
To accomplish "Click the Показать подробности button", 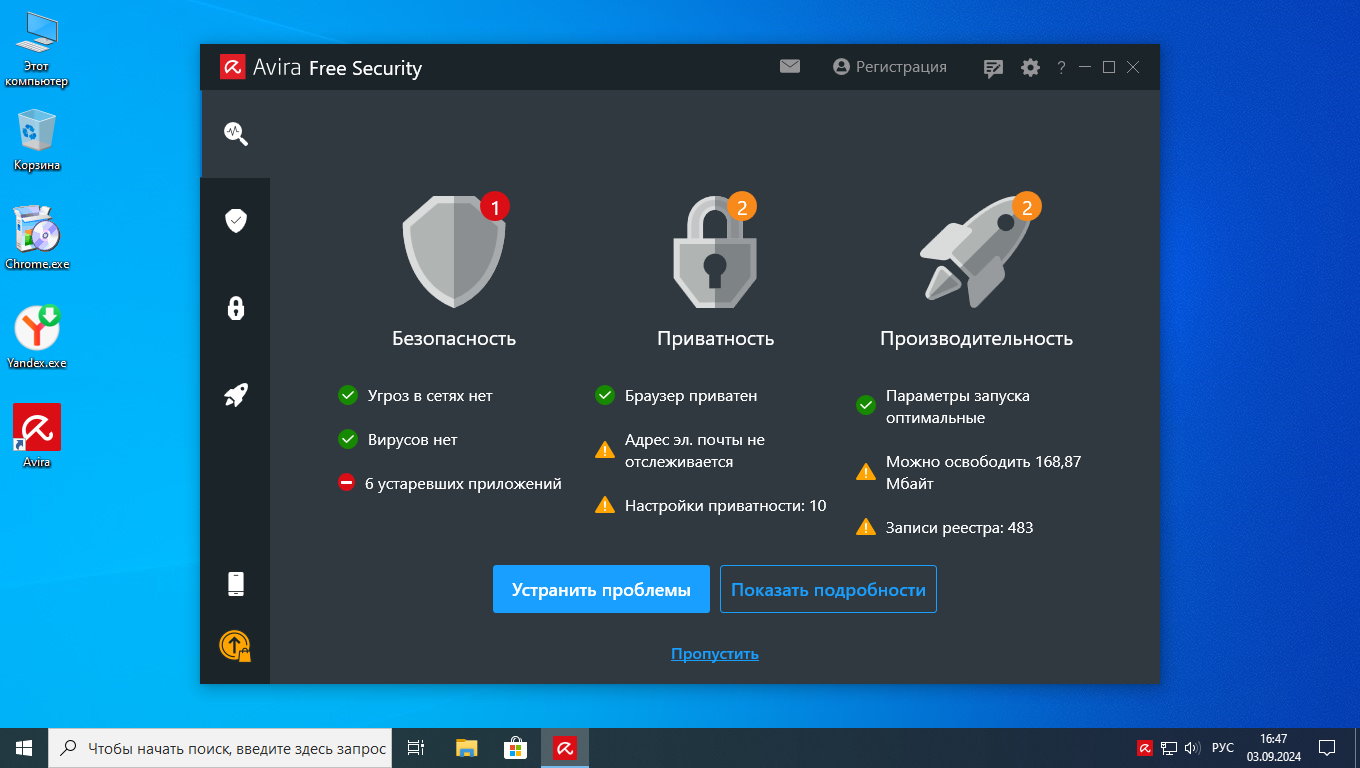I will point(828,589).
